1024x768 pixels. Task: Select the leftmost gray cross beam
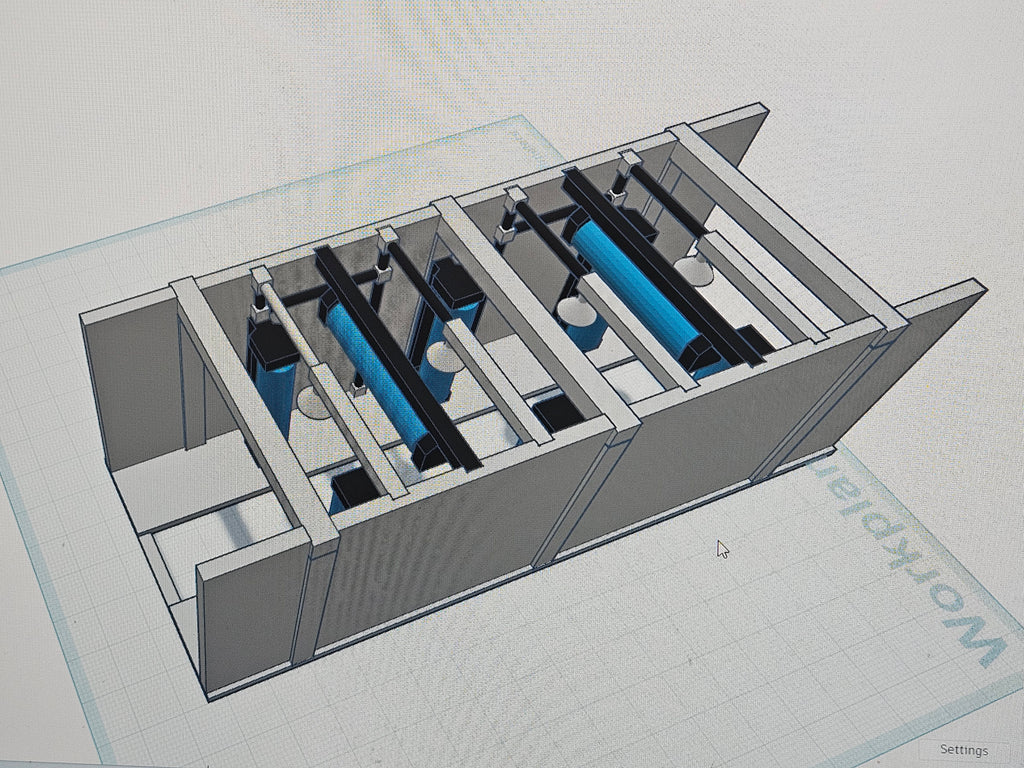click(253, 411)
